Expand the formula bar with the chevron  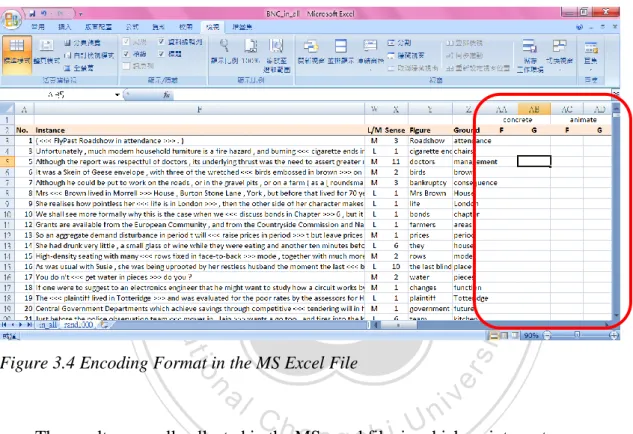tap(615, 94)
